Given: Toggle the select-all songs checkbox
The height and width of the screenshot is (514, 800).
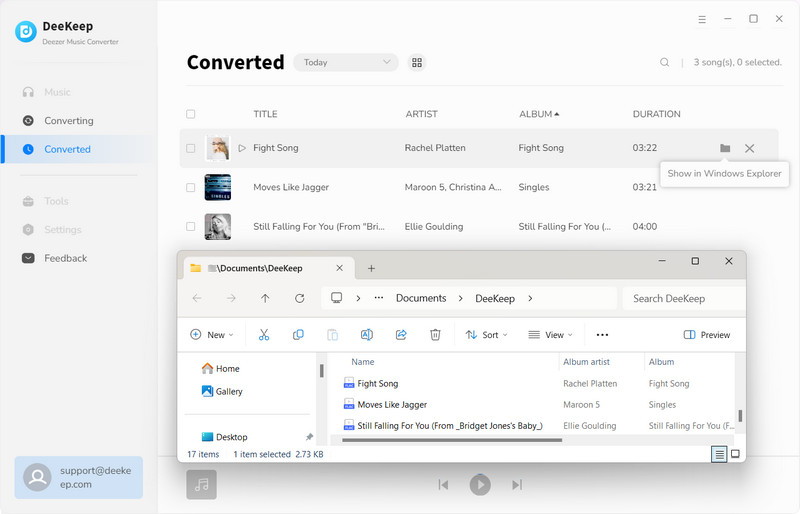Looking at the screenshot, I should [x=190, y=114].
